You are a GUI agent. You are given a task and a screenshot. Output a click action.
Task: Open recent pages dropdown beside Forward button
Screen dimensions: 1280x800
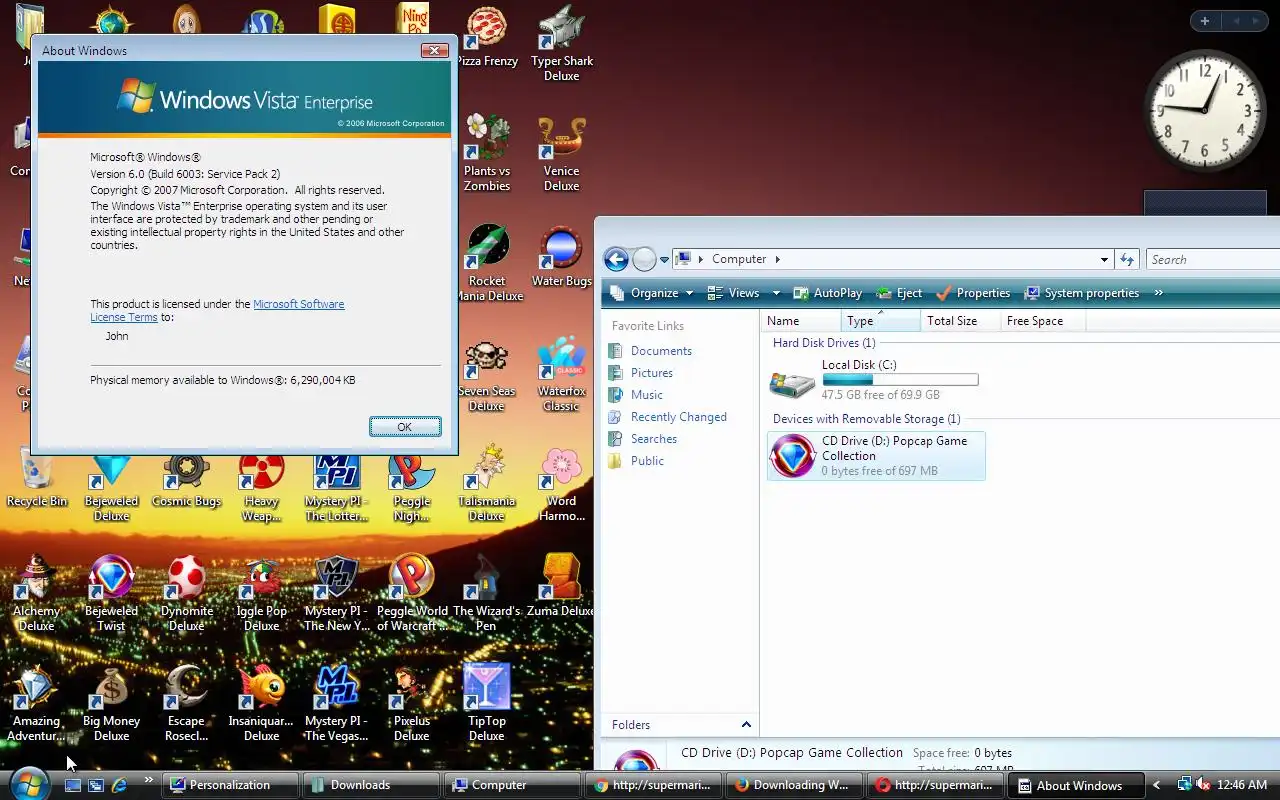tap(664, 260)
